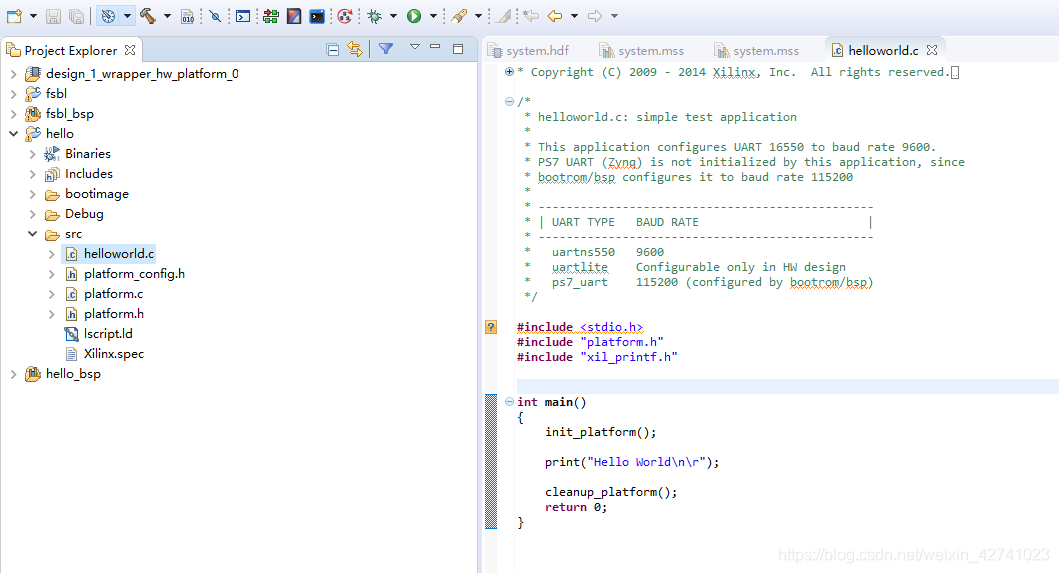Maximize the Project Explorer panel

(x=458, y=49)
